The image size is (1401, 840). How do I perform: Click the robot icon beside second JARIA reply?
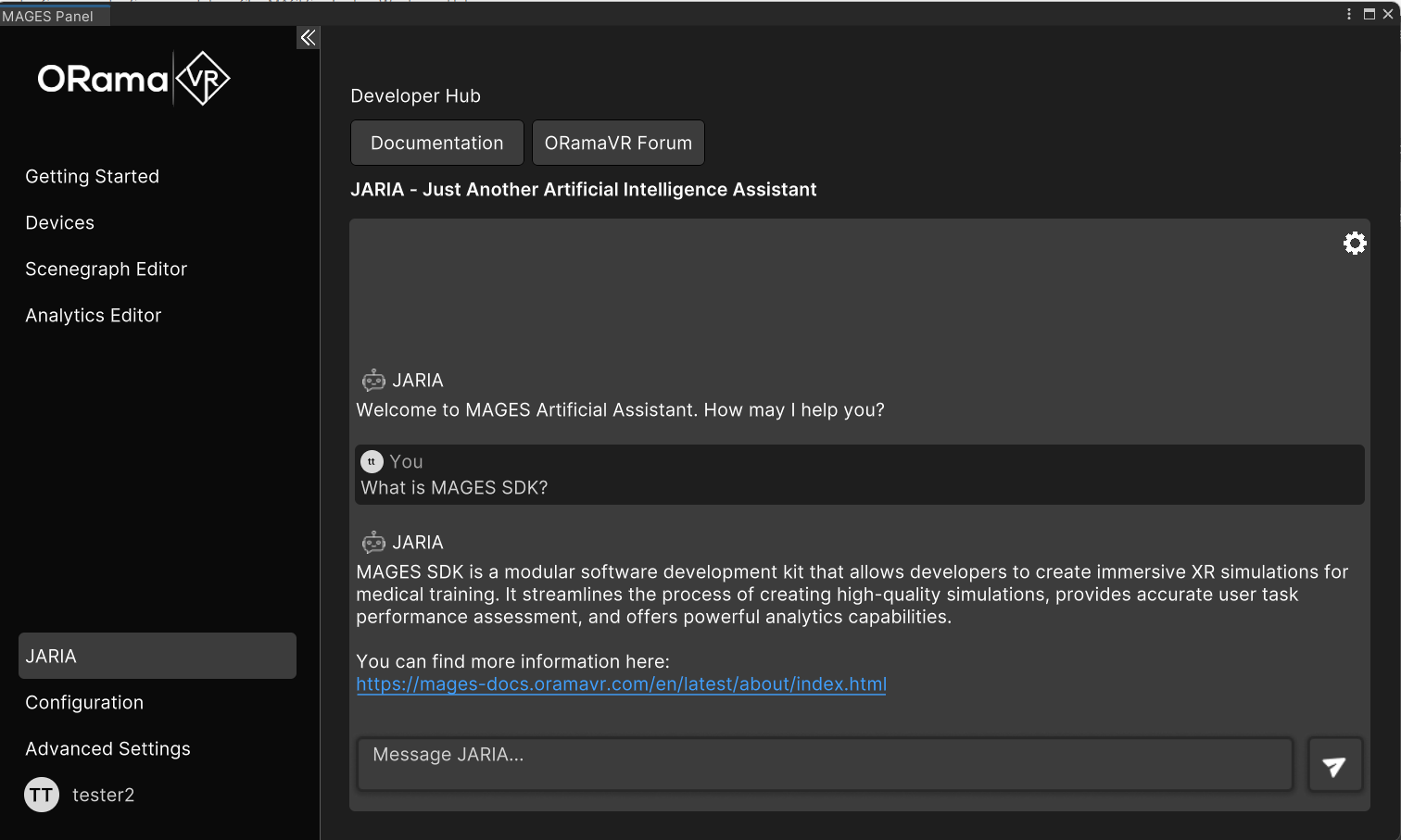pos(373,543)
